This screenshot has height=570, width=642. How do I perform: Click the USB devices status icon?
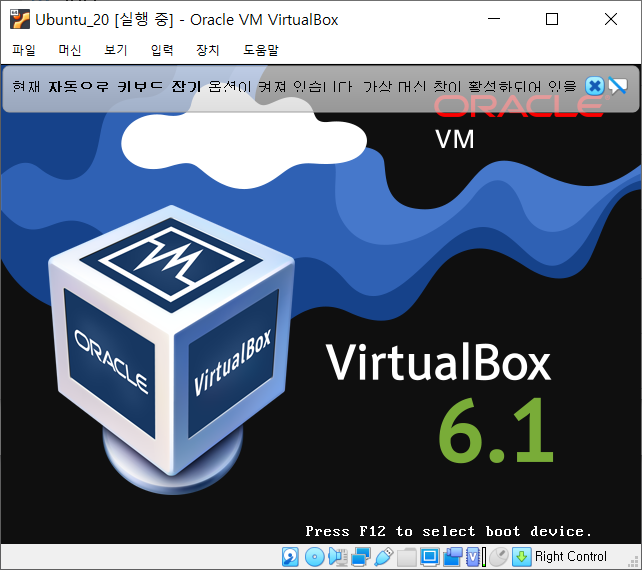pyautogui.click(x=384, y=557)
